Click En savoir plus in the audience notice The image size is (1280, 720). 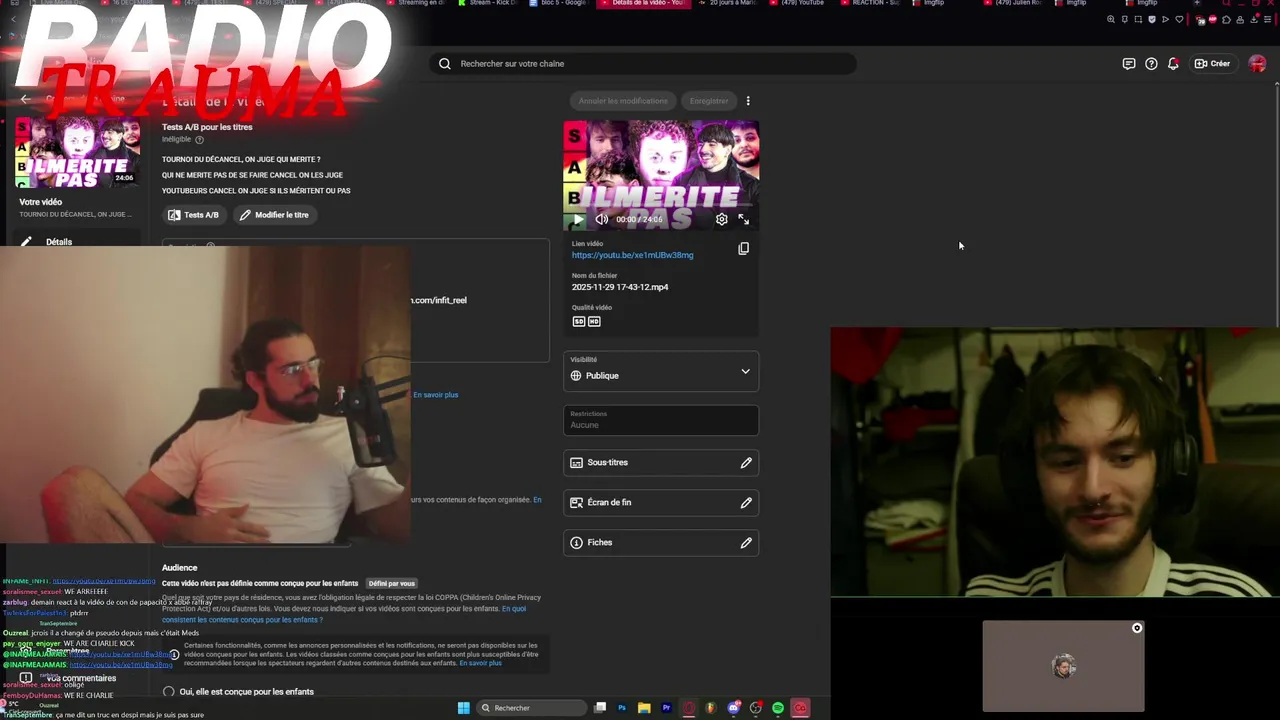point(480,663)
